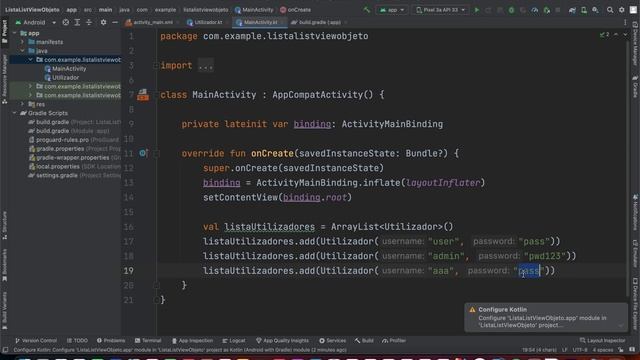
Task: Collapse the java folder node
Action: coord(23,51)
